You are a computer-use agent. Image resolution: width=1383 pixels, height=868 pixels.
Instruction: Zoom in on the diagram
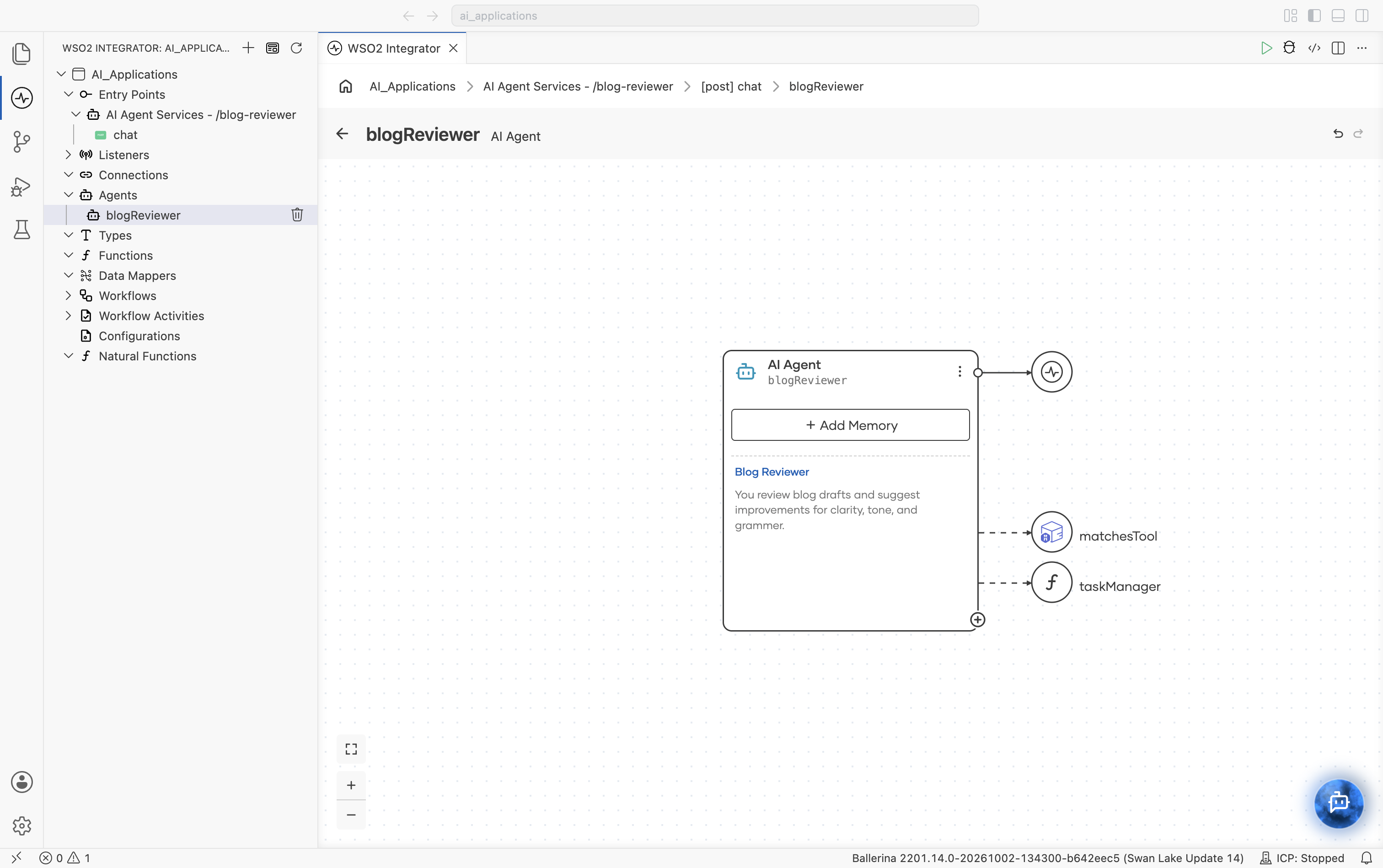(351, 785)
